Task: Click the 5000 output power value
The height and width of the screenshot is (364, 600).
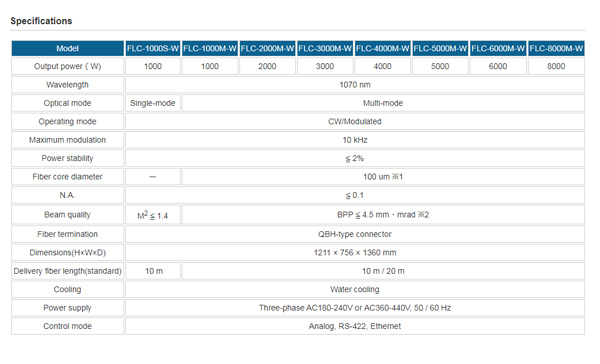Action: 440,66
